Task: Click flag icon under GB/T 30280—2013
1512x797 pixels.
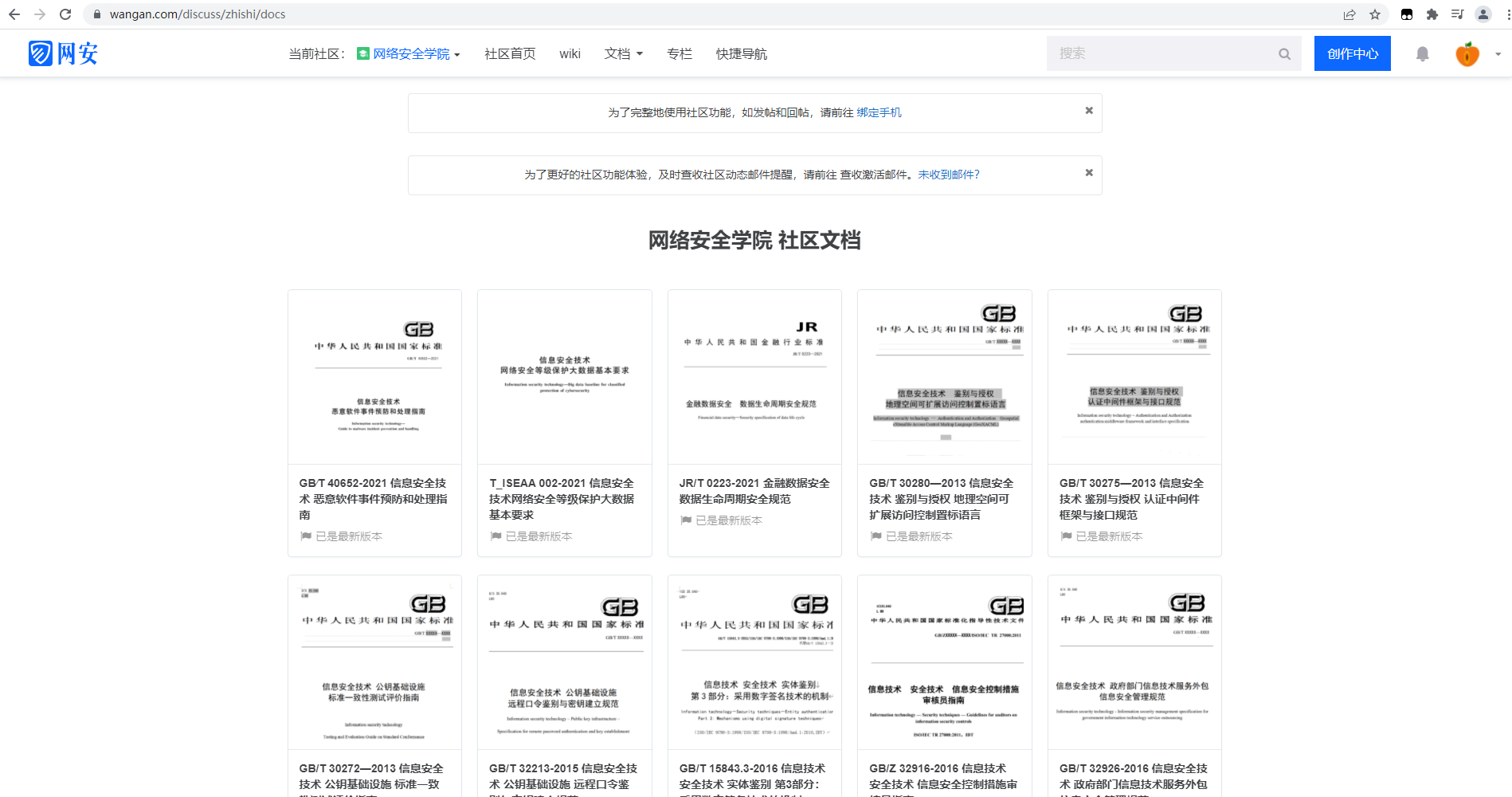Action: pos(876,536)
